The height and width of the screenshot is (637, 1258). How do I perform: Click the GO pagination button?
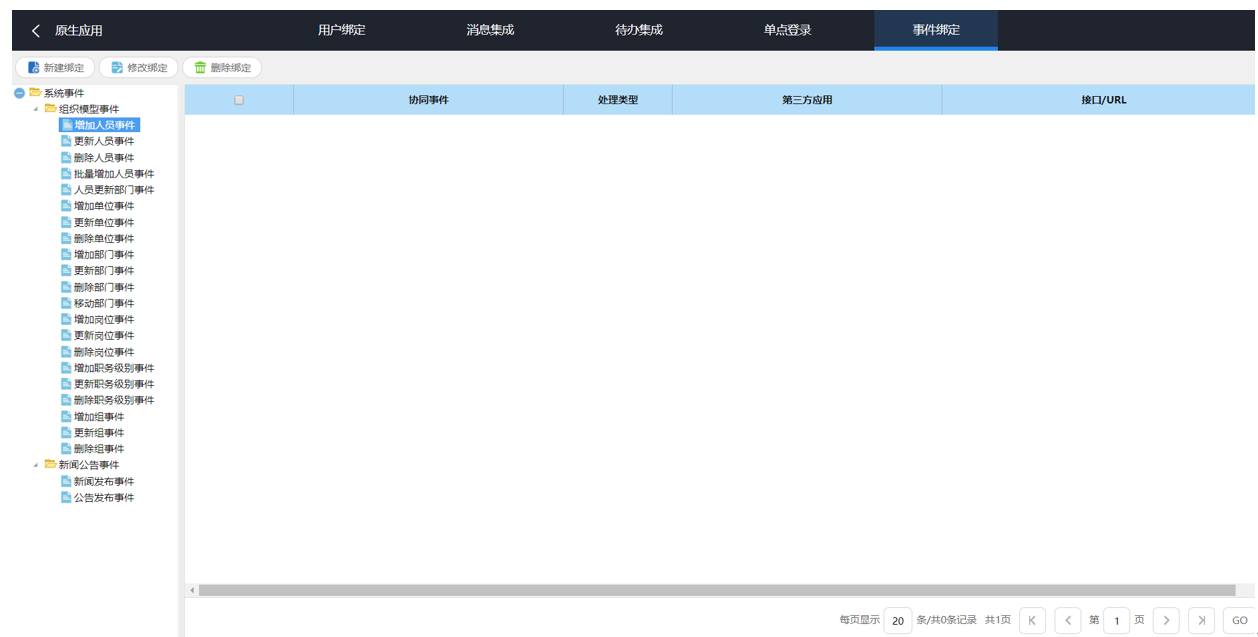(x=1239, y=620)
